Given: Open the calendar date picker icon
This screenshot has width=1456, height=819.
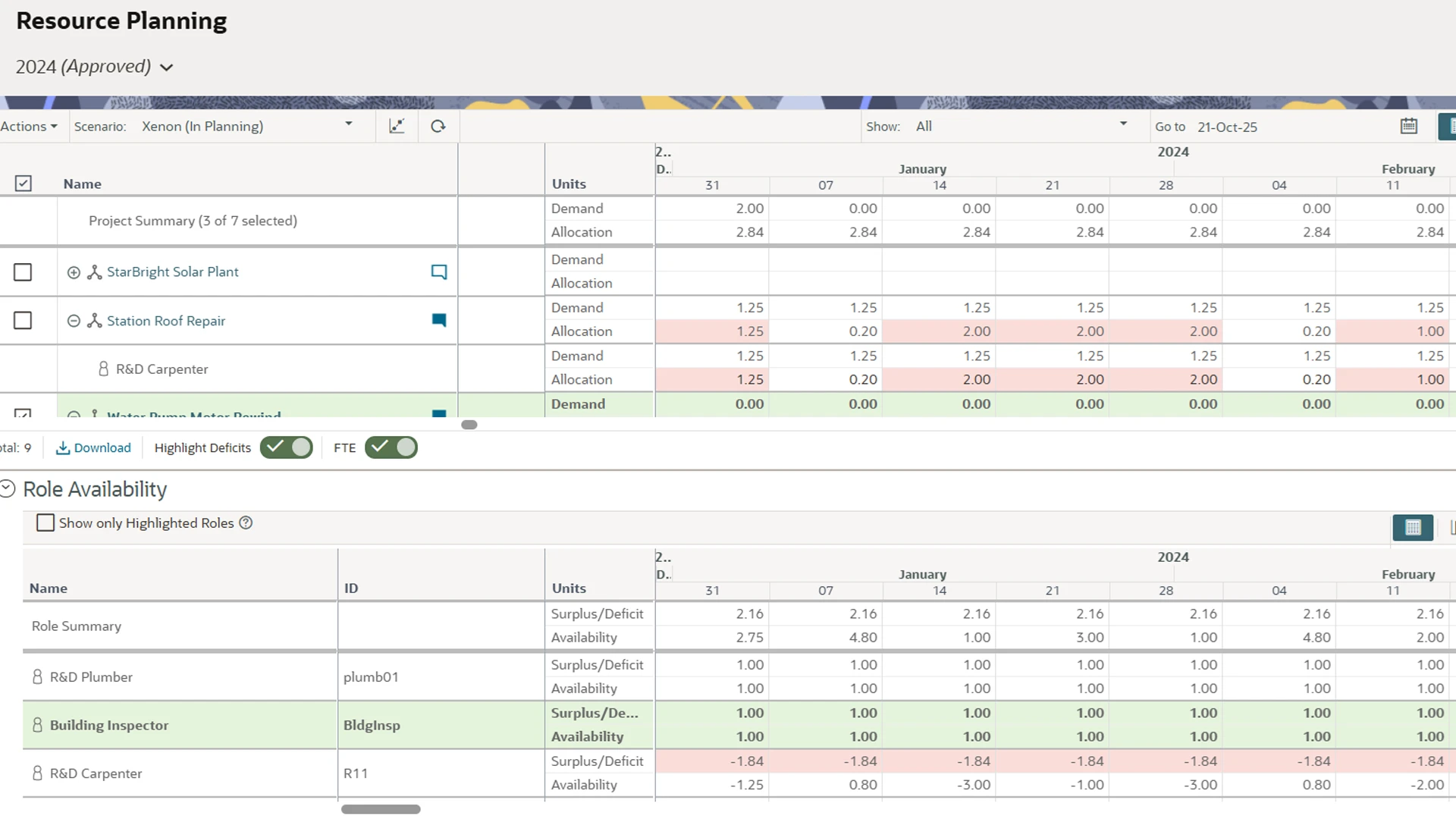Looking at the screenshot, I should pos(1409,126).
